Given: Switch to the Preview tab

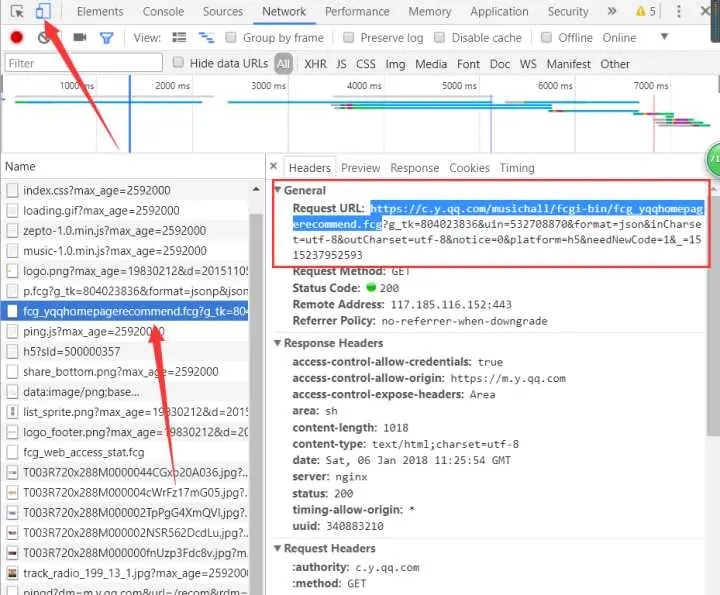Looking at the screenshot, I should [x=360, y=168].
